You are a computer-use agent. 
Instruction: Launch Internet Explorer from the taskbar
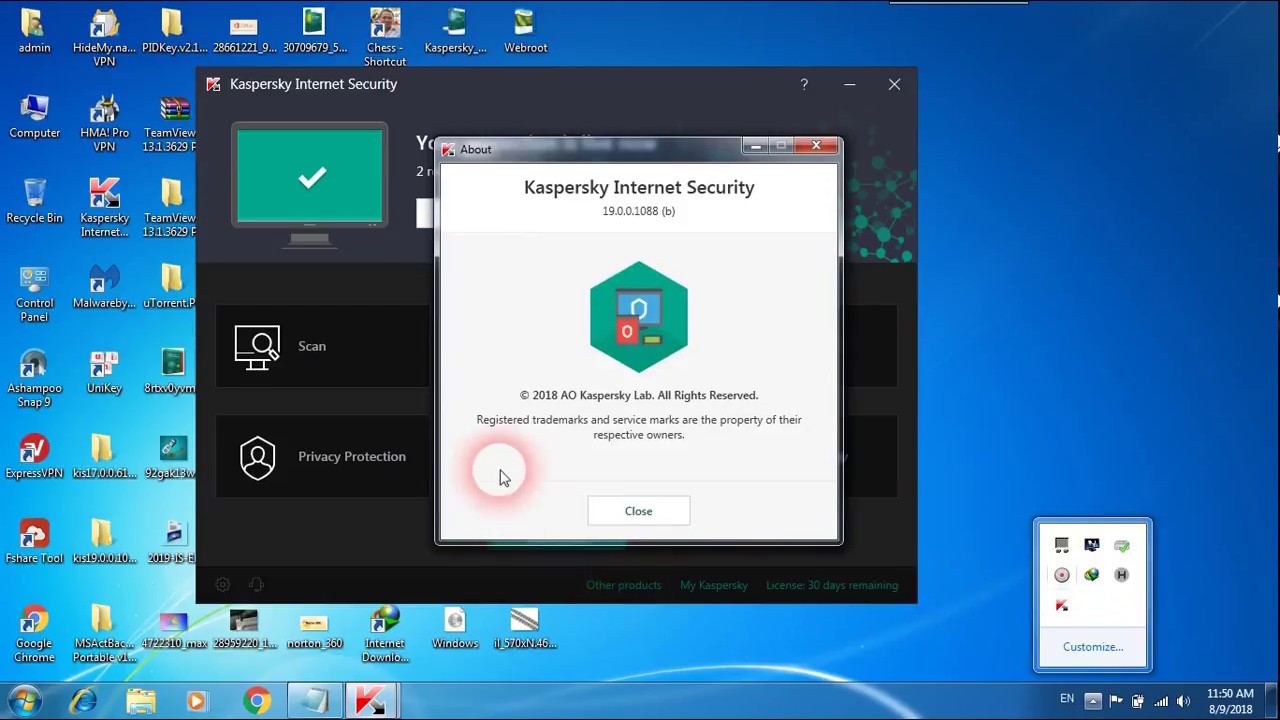click(84, 701)
